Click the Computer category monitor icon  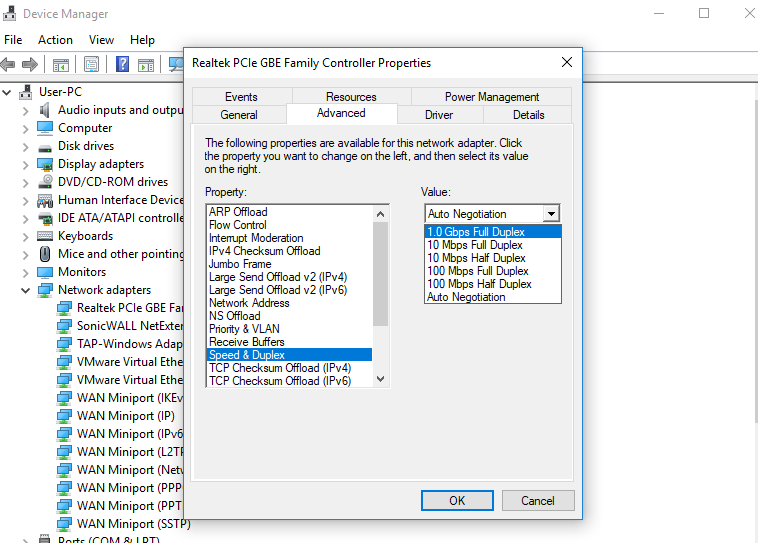(45, 128)
